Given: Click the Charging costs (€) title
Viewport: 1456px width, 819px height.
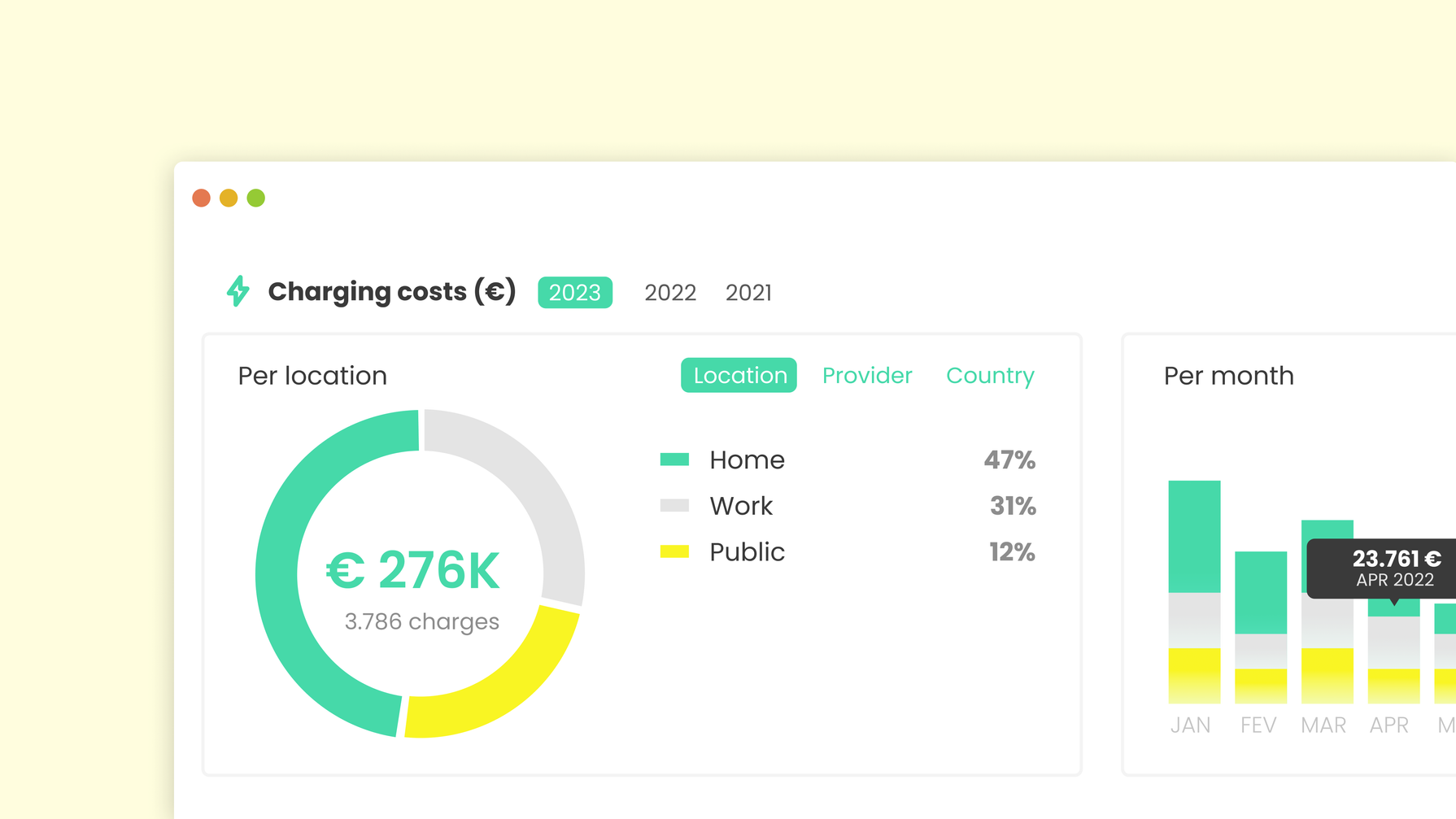Looking at the screenshot, I should click(x=392, y=291).
